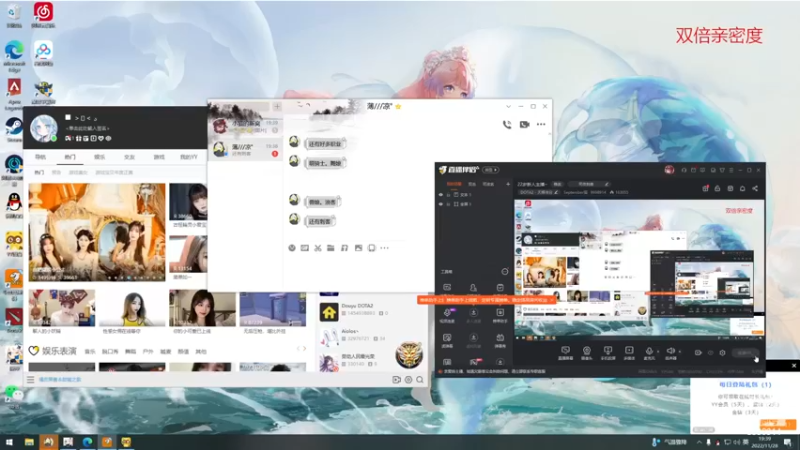The image size is (800, 450).
Task: Select 户外 category under 娱乐表演
Action: tap(148, 352)
